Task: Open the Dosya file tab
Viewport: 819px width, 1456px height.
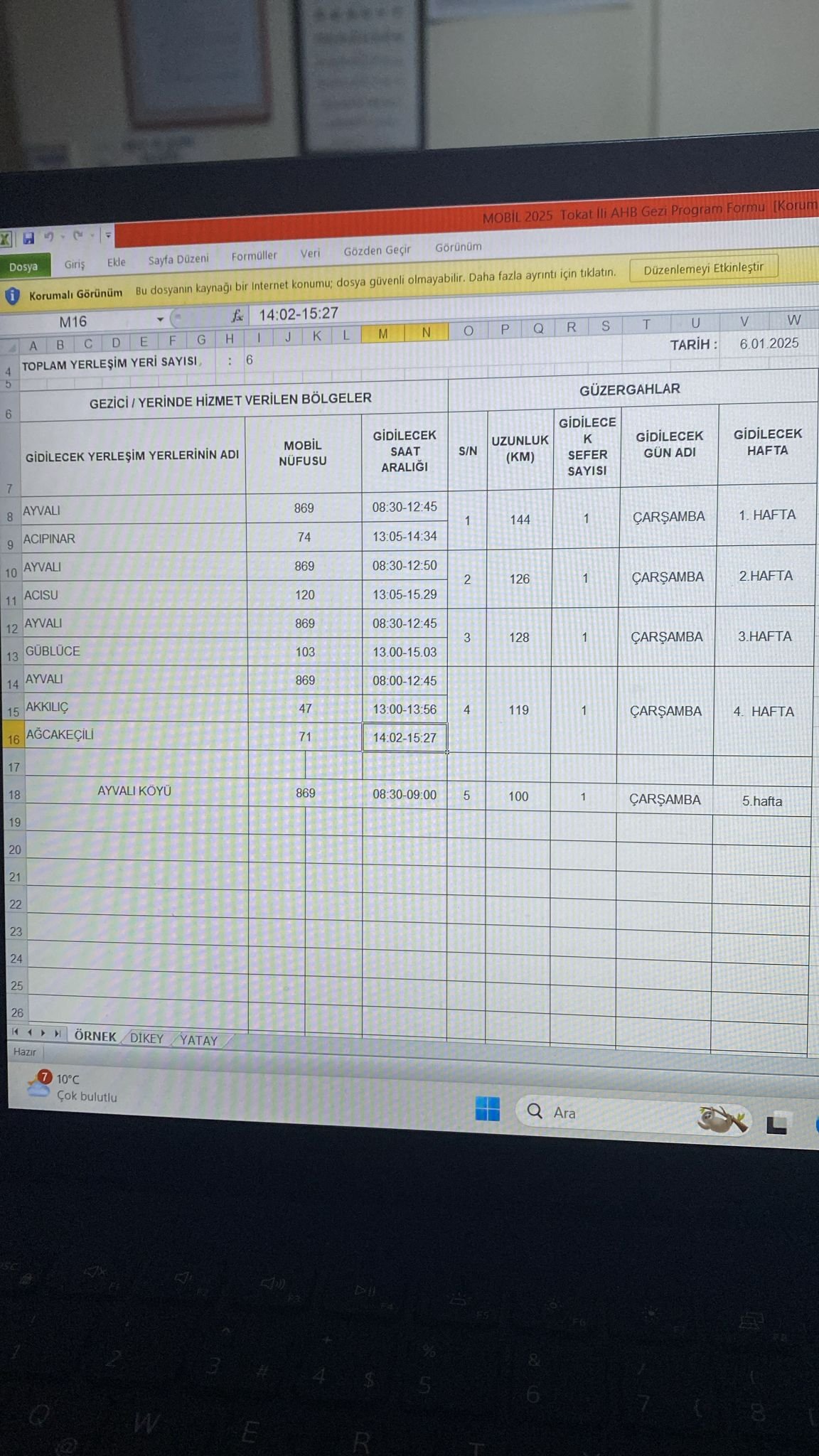Action: pos(23,267)
